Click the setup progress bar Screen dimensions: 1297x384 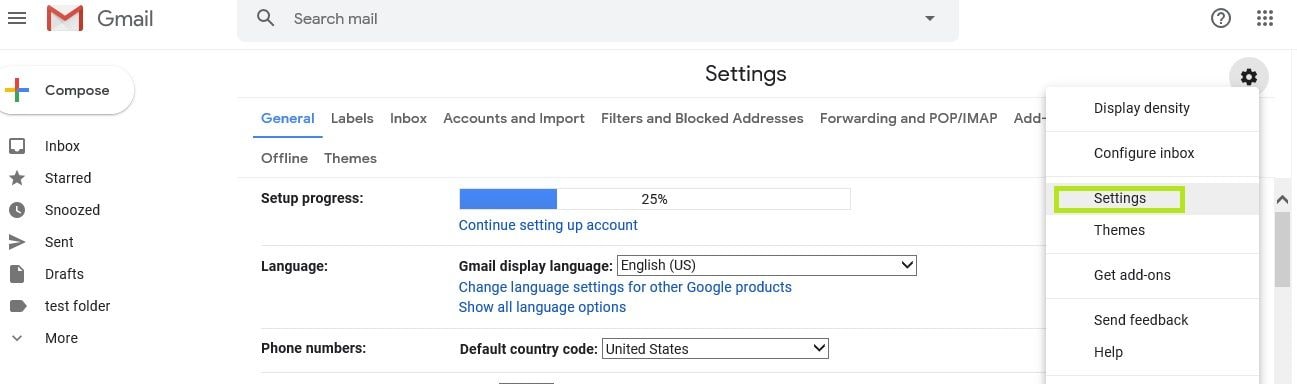point(655,199)
